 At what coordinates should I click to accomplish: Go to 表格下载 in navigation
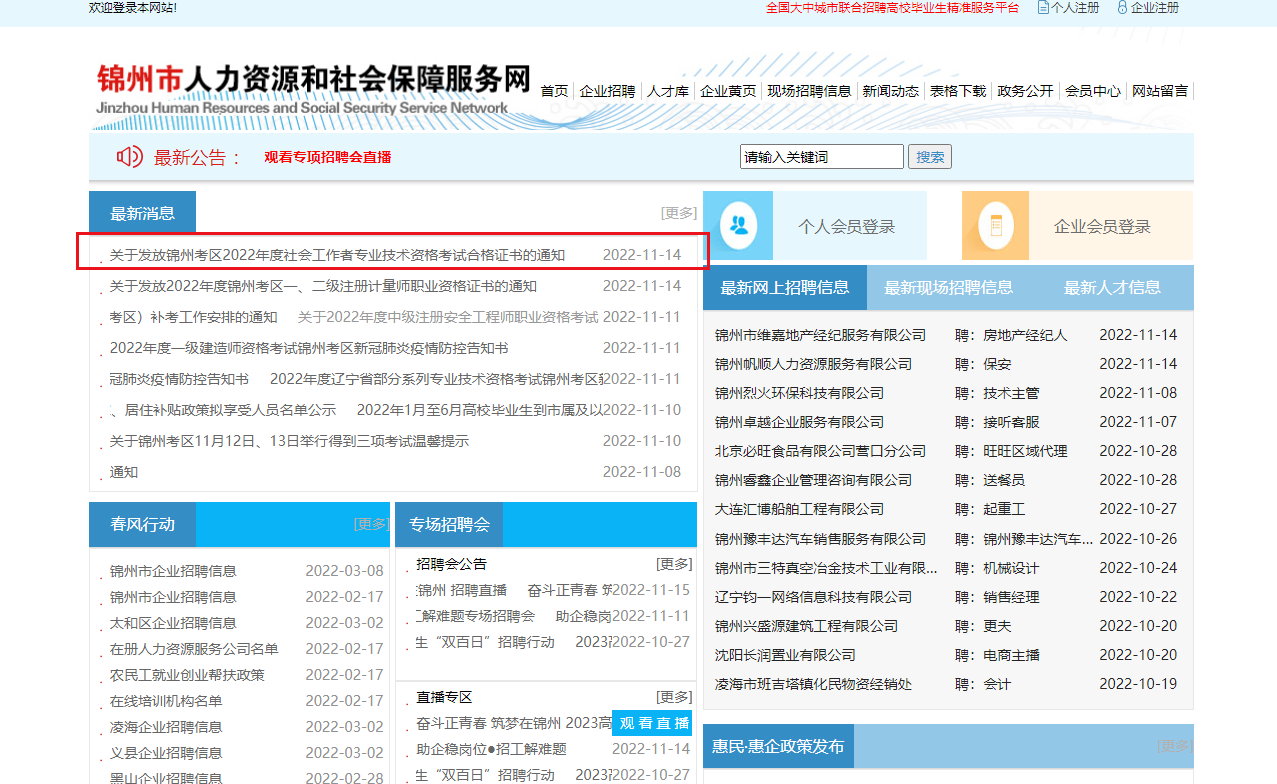click(957, 91)
